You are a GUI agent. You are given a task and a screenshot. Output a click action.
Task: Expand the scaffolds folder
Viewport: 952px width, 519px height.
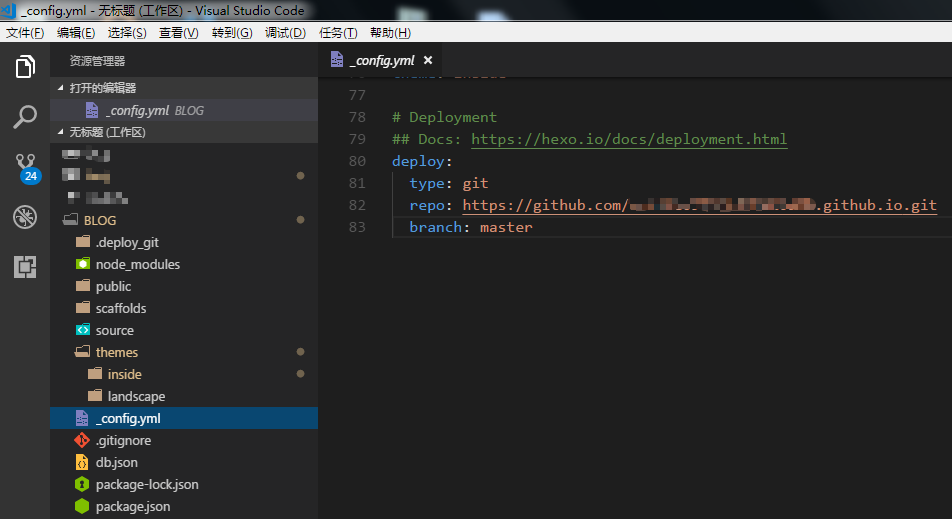click(184, 308)
